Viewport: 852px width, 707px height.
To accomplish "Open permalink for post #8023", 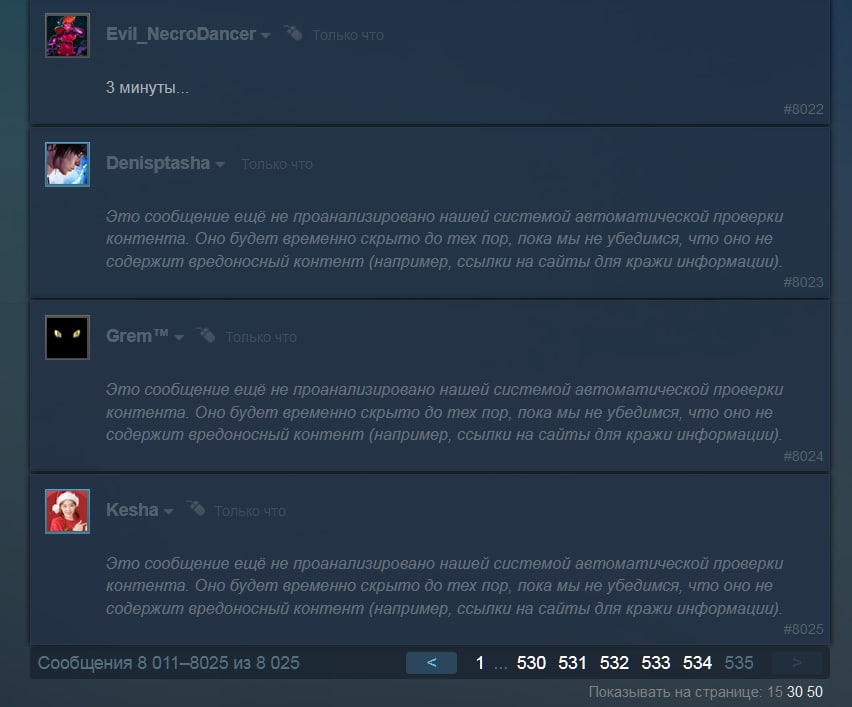I will pyautogui.click(x=803, y=283).
